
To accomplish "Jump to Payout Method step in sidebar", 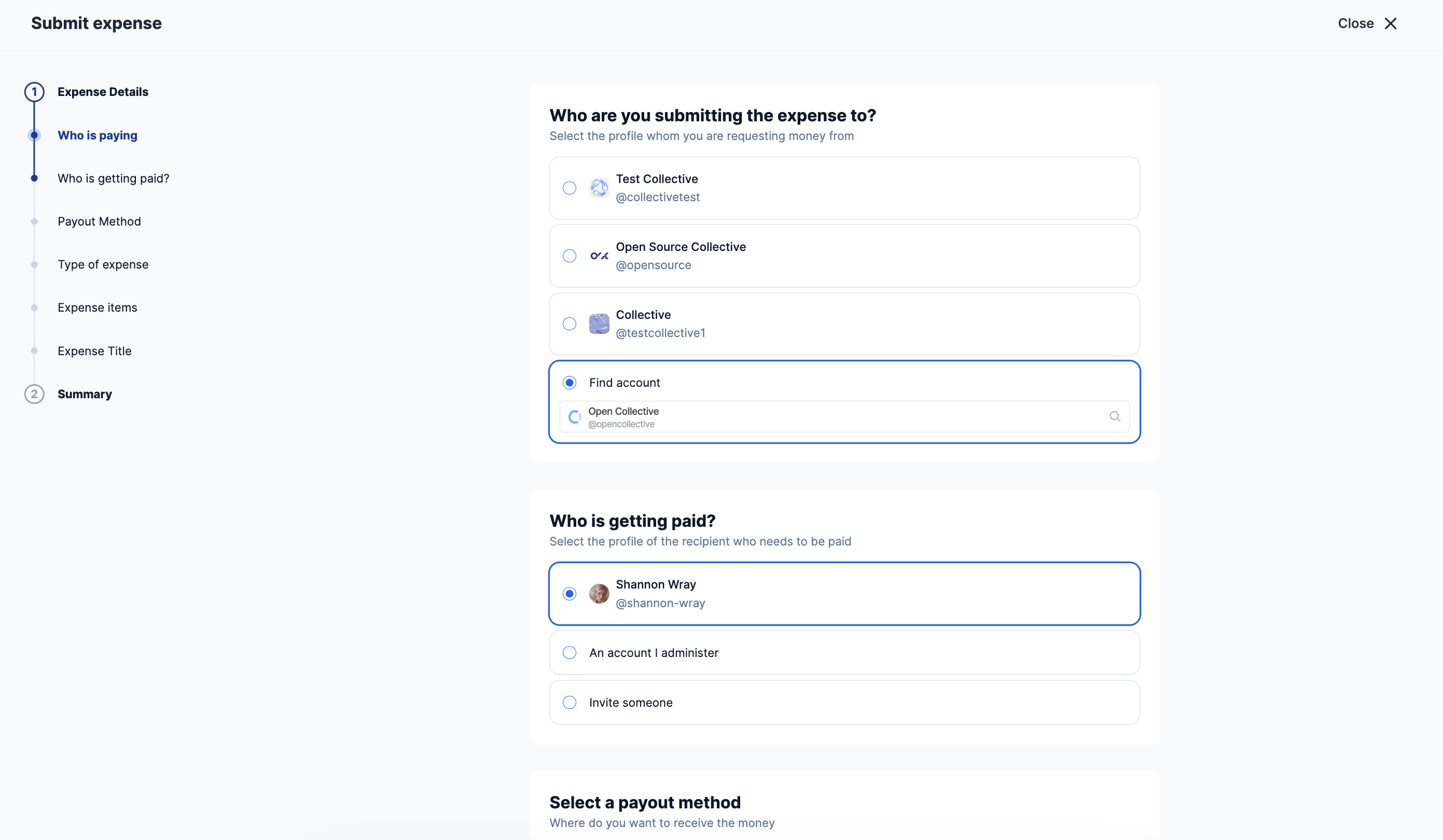I will (x=99, y=221).
